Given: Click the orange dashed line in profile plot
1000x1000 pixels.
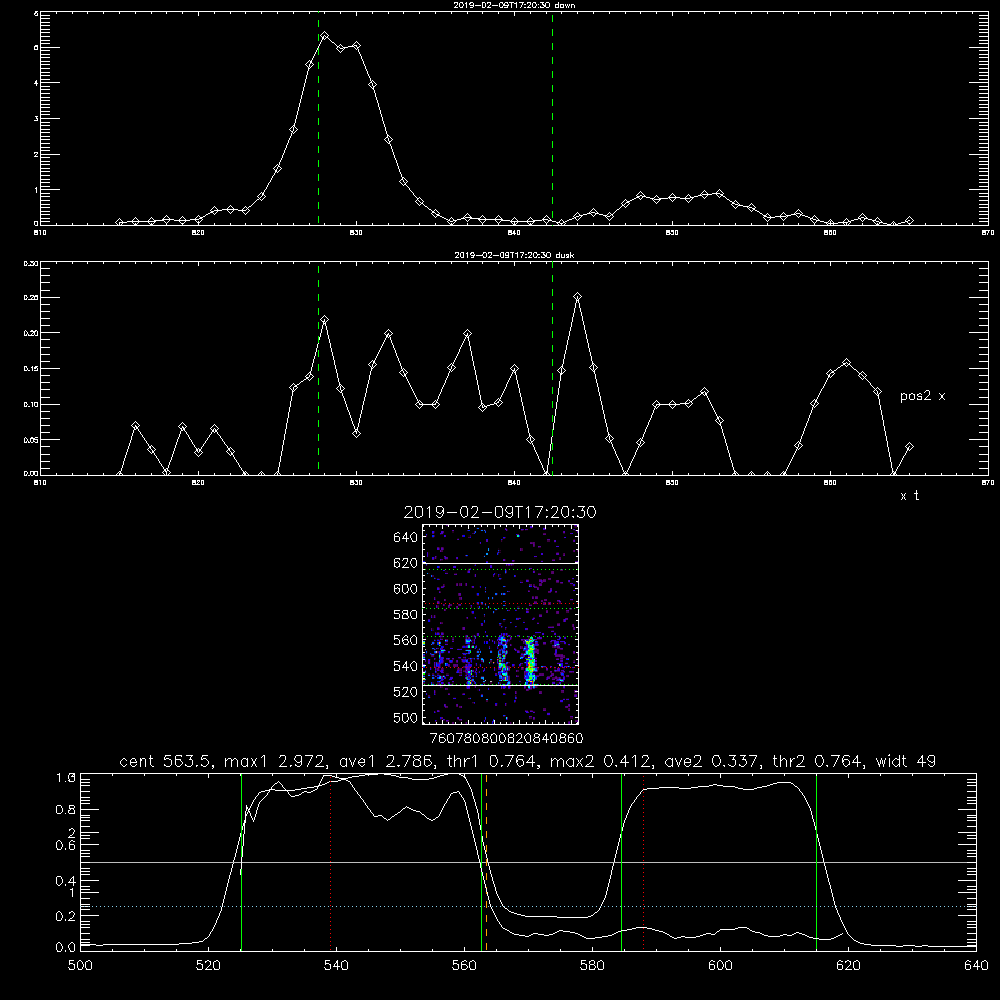Looking at the screenshot, I should point(486,862).
